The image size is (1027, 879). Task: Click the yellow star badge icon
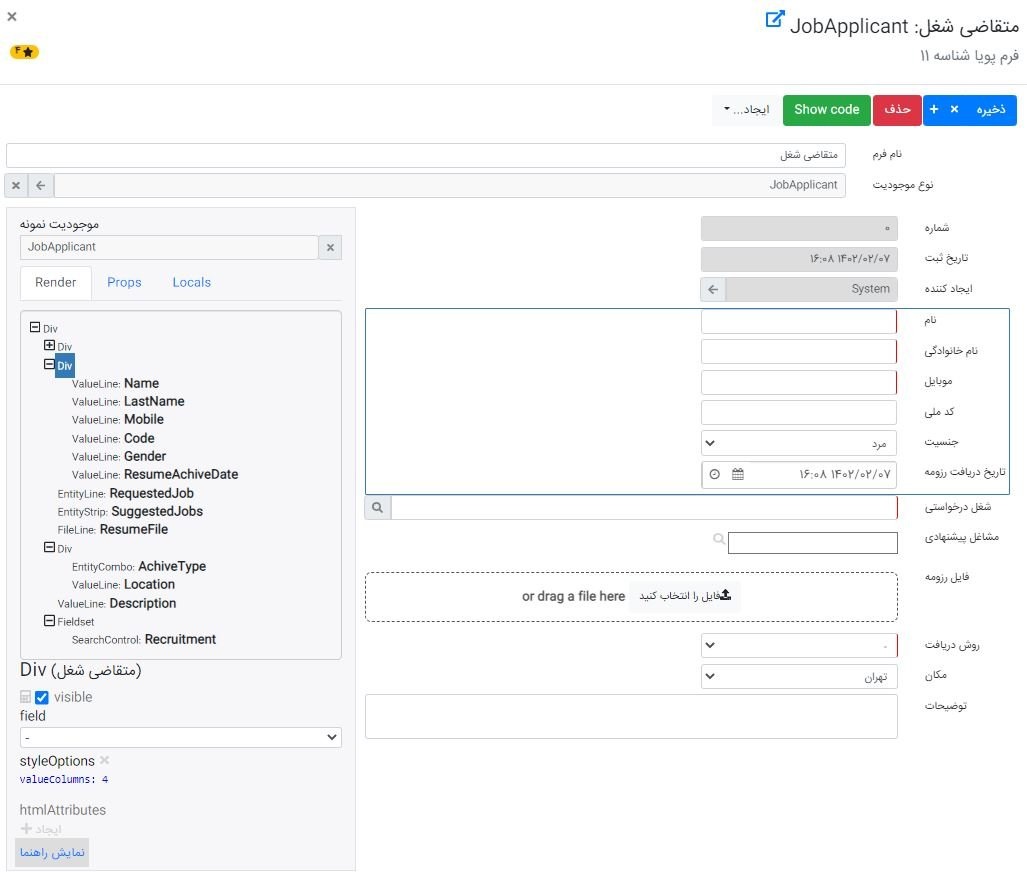click(x=24, y=51)
